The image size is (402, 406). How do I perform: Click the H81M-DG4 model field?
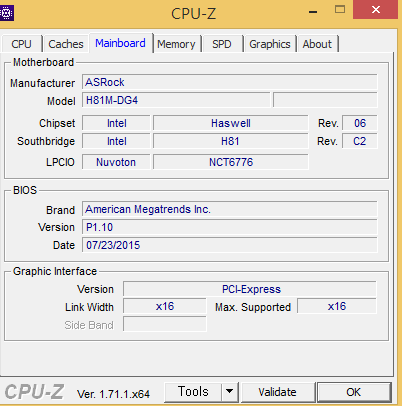[x=176, y=100]
